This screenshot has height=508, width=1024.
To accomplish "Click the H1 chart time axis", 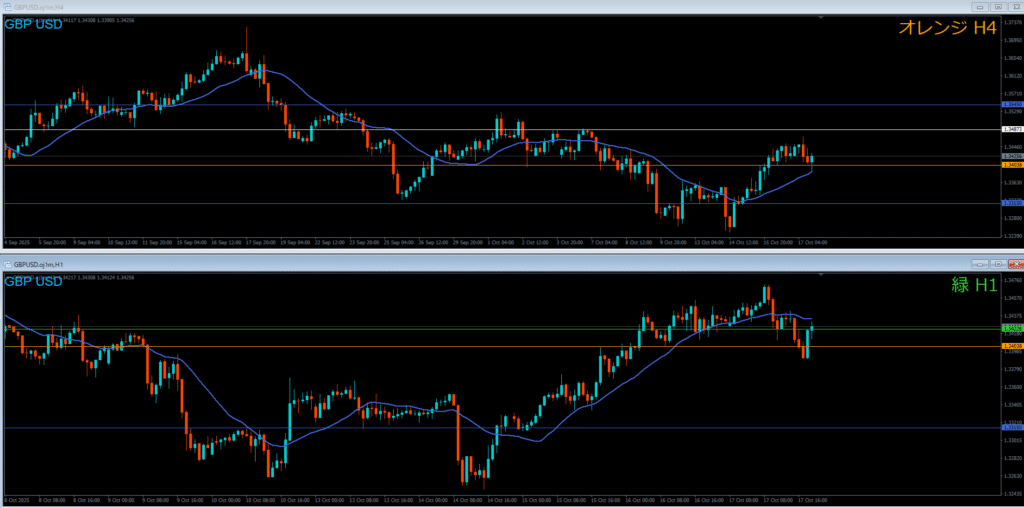I will (400, 498).
